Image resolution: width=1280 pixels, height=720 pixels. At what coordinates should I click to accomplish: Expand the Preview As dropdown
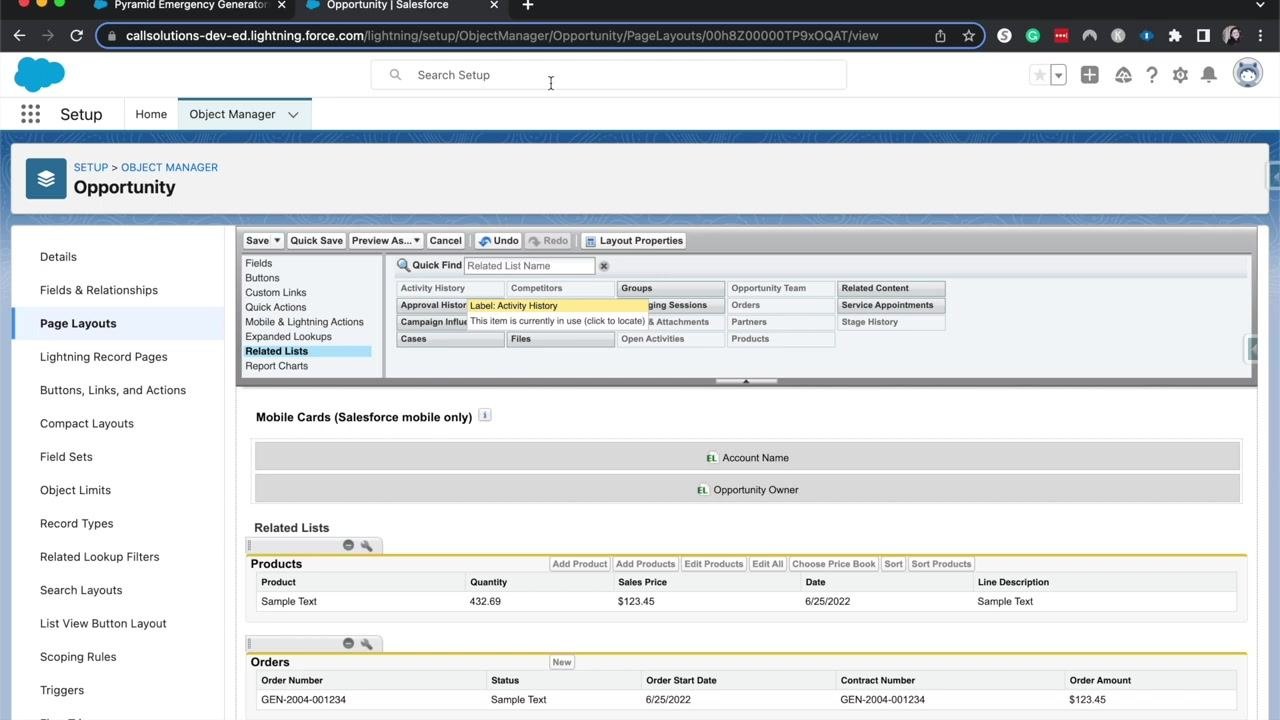click(417, 240)
